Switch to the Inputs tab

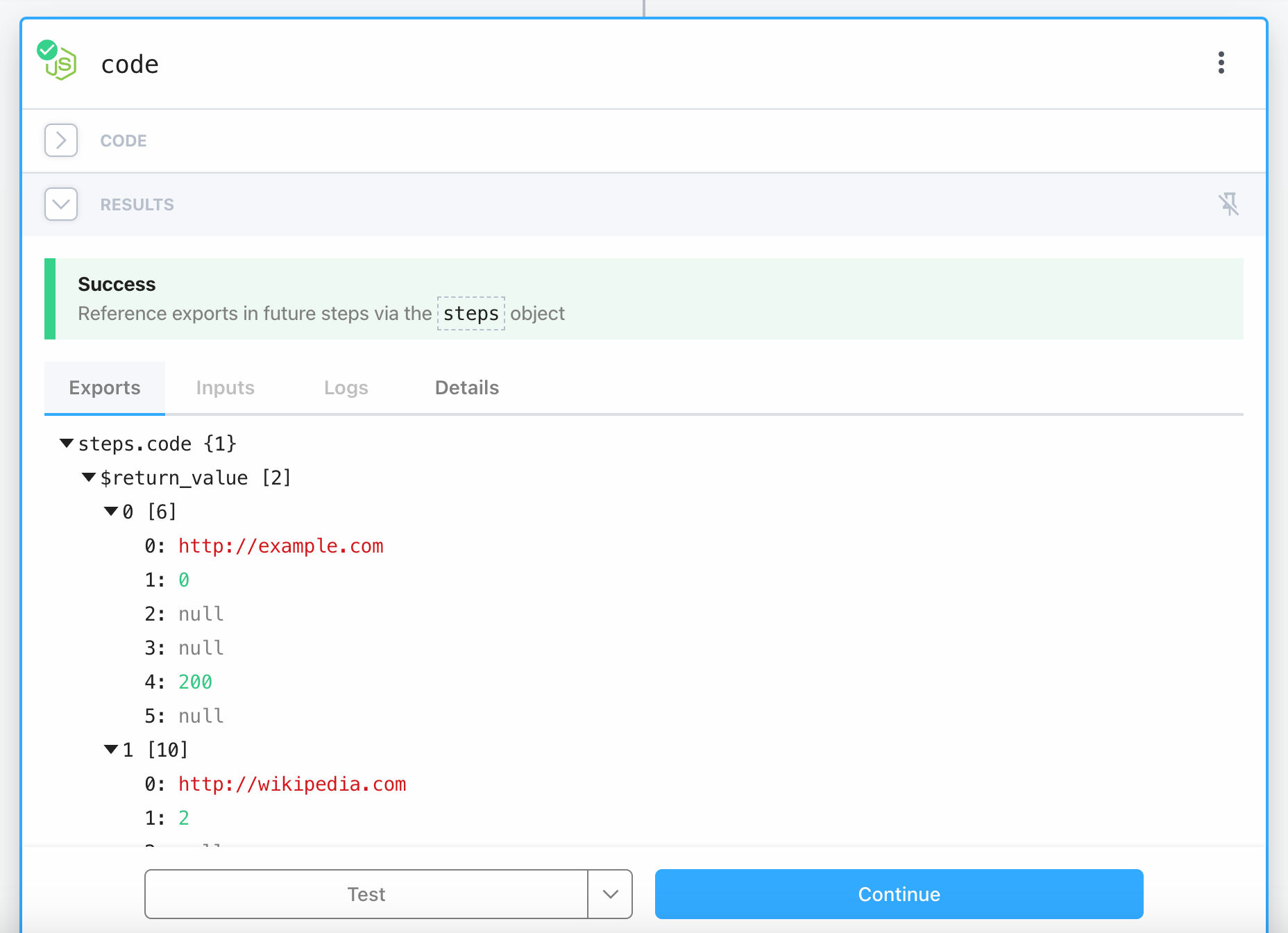226,387
